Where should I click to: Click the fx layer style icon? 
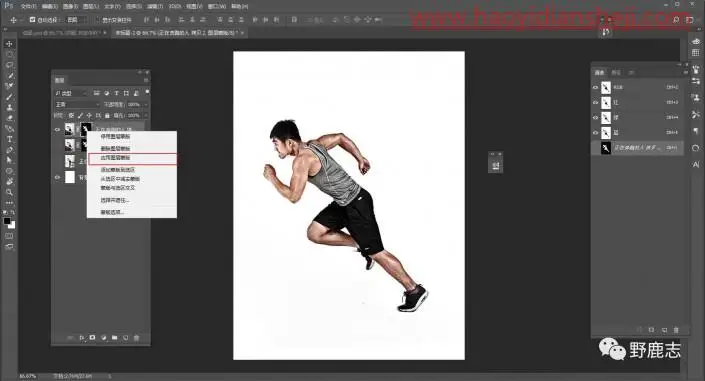81,337
